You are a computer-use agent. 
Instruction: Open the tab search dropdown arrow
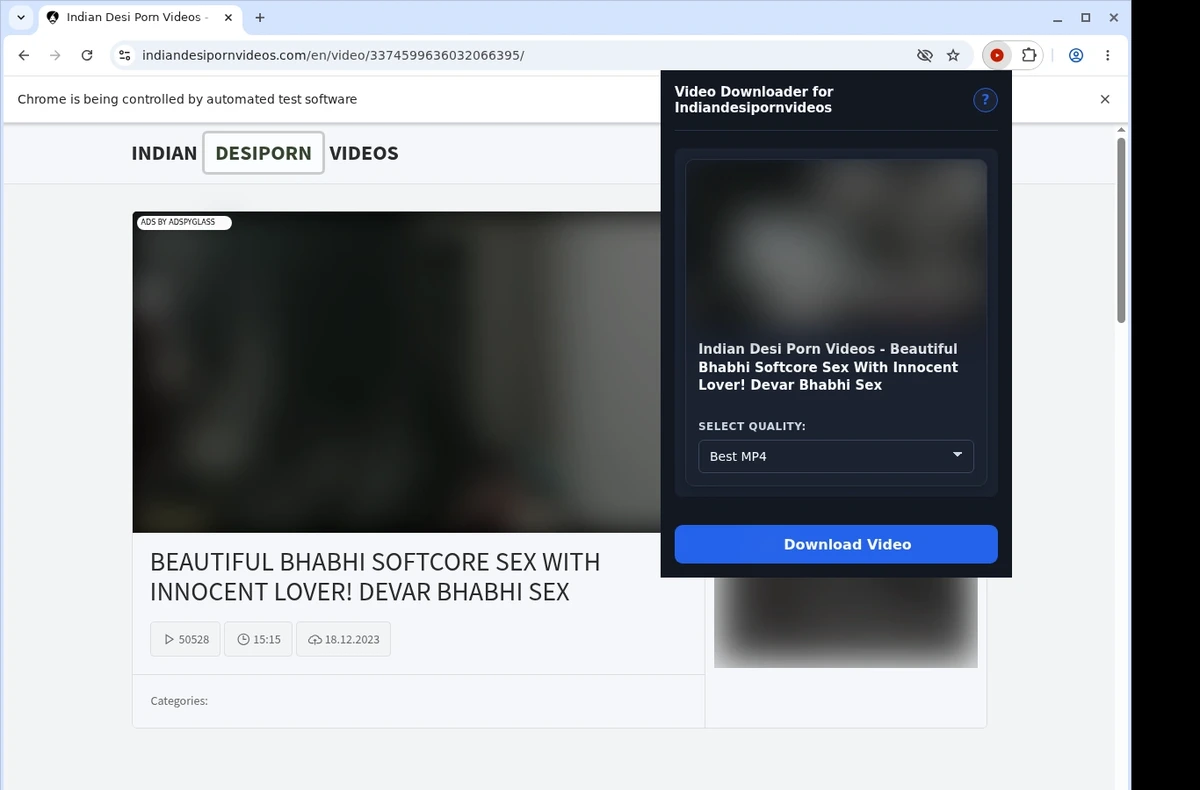(x=21, y=17)
